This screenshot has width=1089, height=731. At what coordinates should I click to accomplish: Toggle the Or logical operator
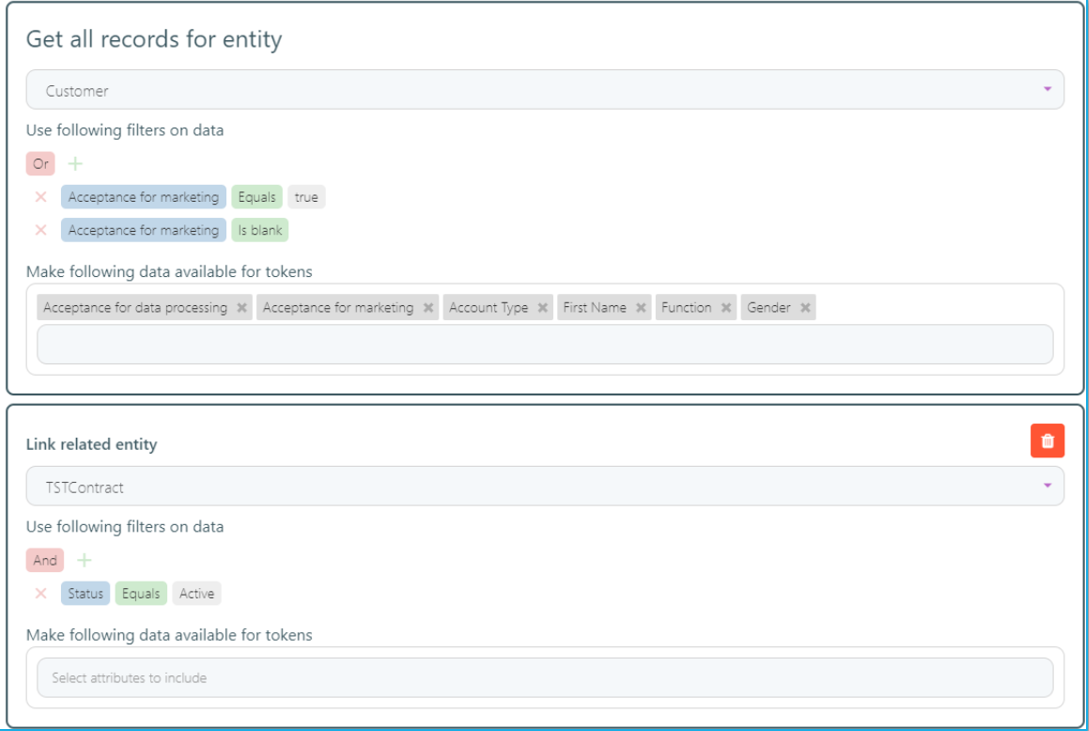41,164
